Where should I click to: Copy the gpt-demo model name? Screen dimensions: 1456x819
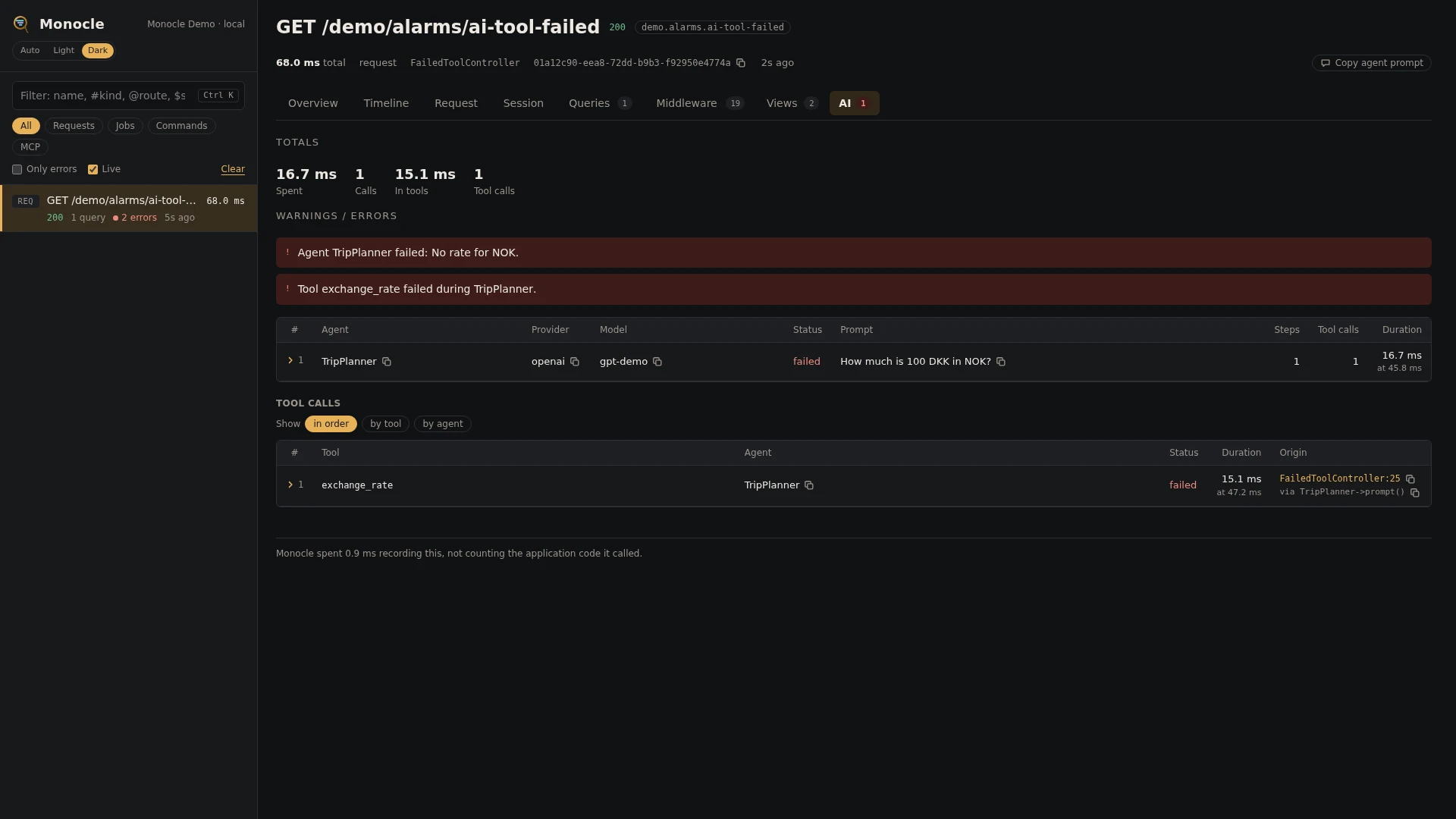[x=657, y=362]
